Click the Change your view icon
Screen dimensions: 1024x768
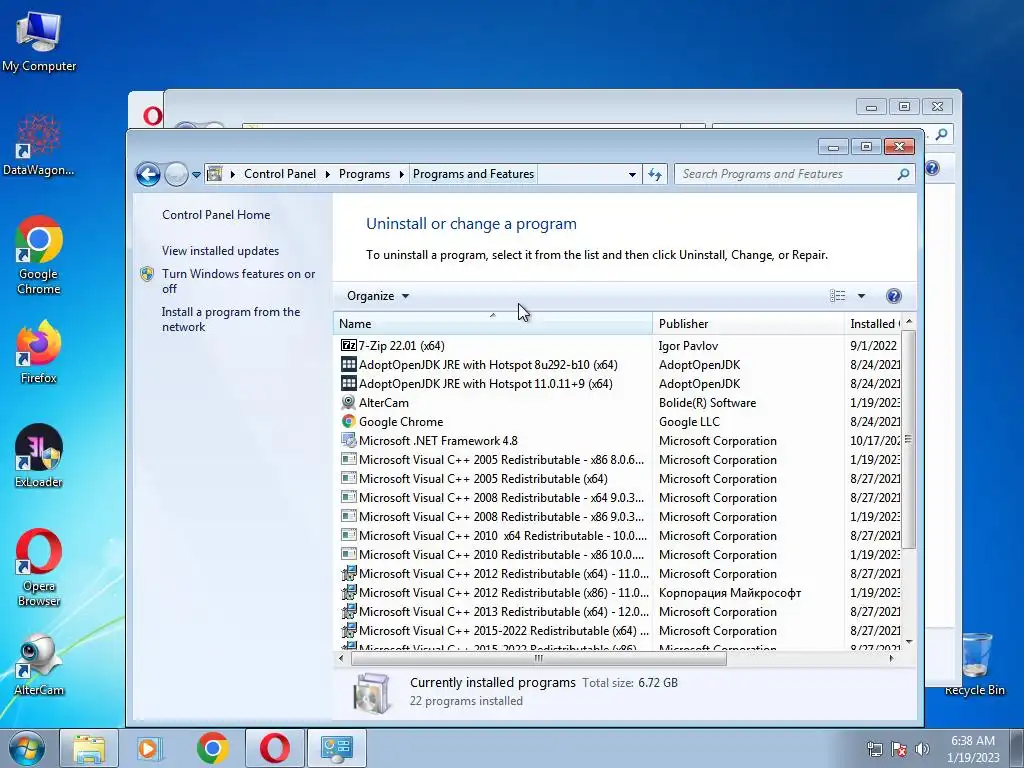point(837,296)
